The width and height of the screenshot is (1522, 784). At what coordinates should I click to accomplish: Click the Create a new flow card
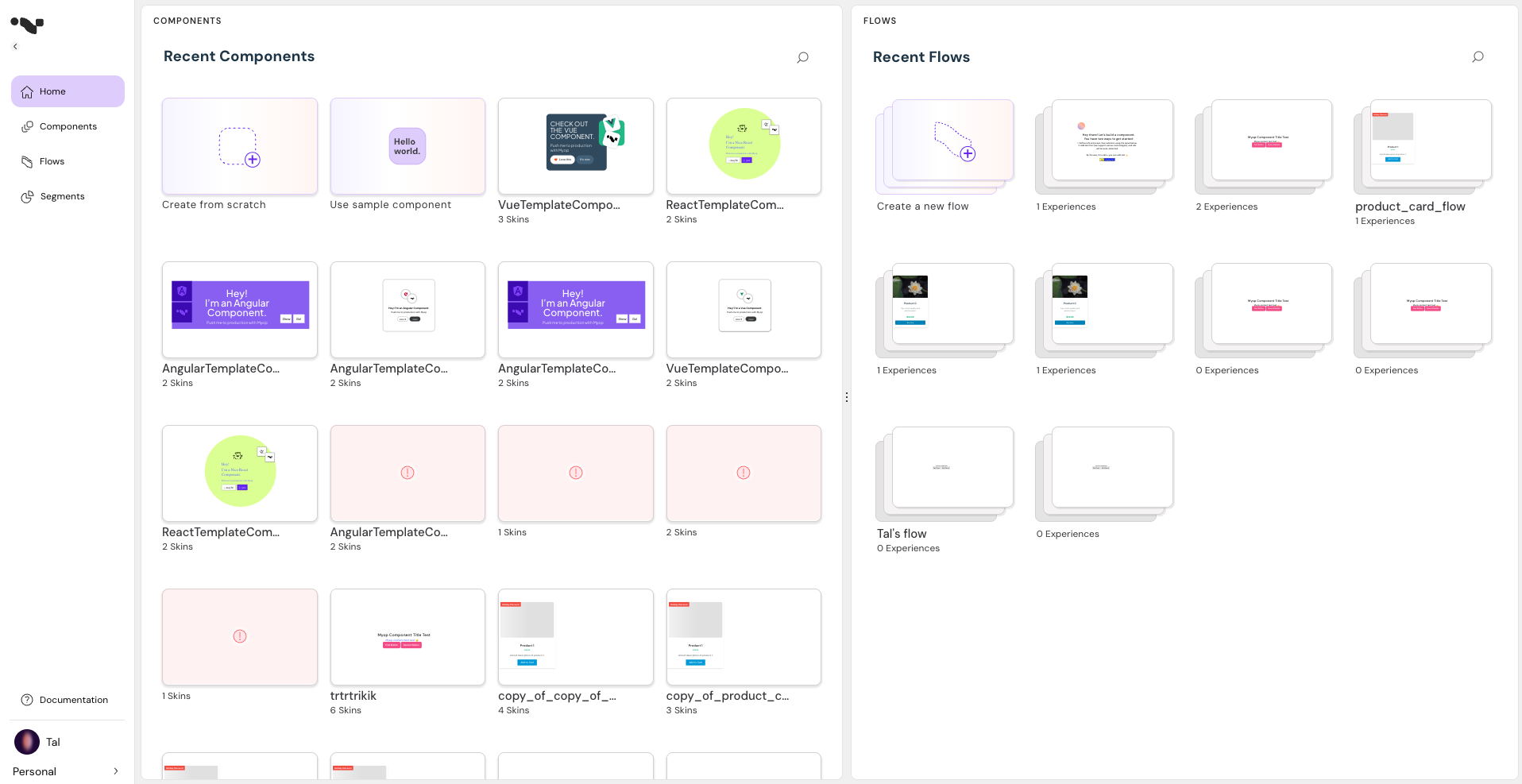pyautogui.click(x=944, y=146)
